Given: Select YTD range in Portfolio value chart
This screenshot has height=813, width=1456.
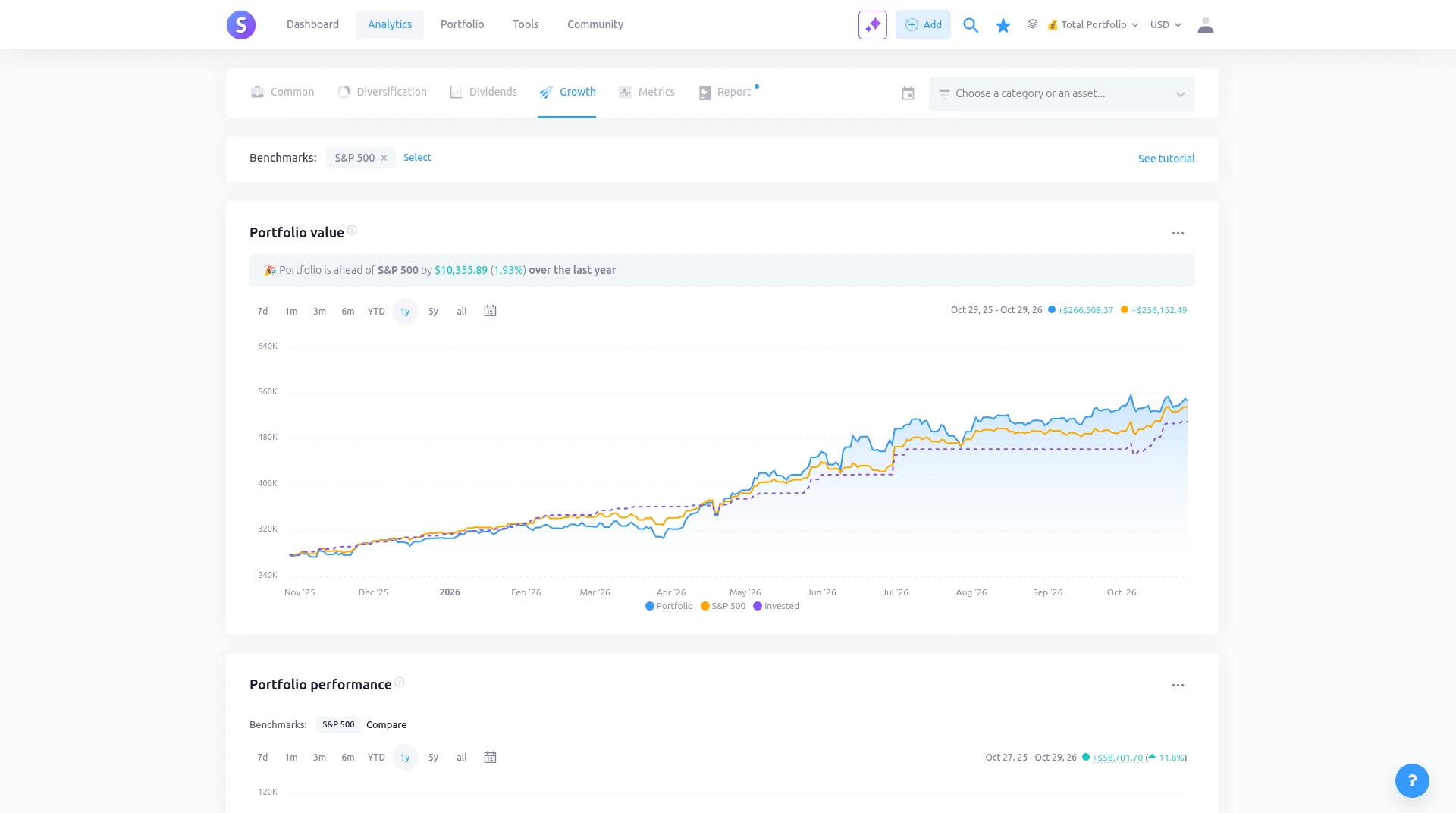Looking at the screenshot, I should 376,312.
